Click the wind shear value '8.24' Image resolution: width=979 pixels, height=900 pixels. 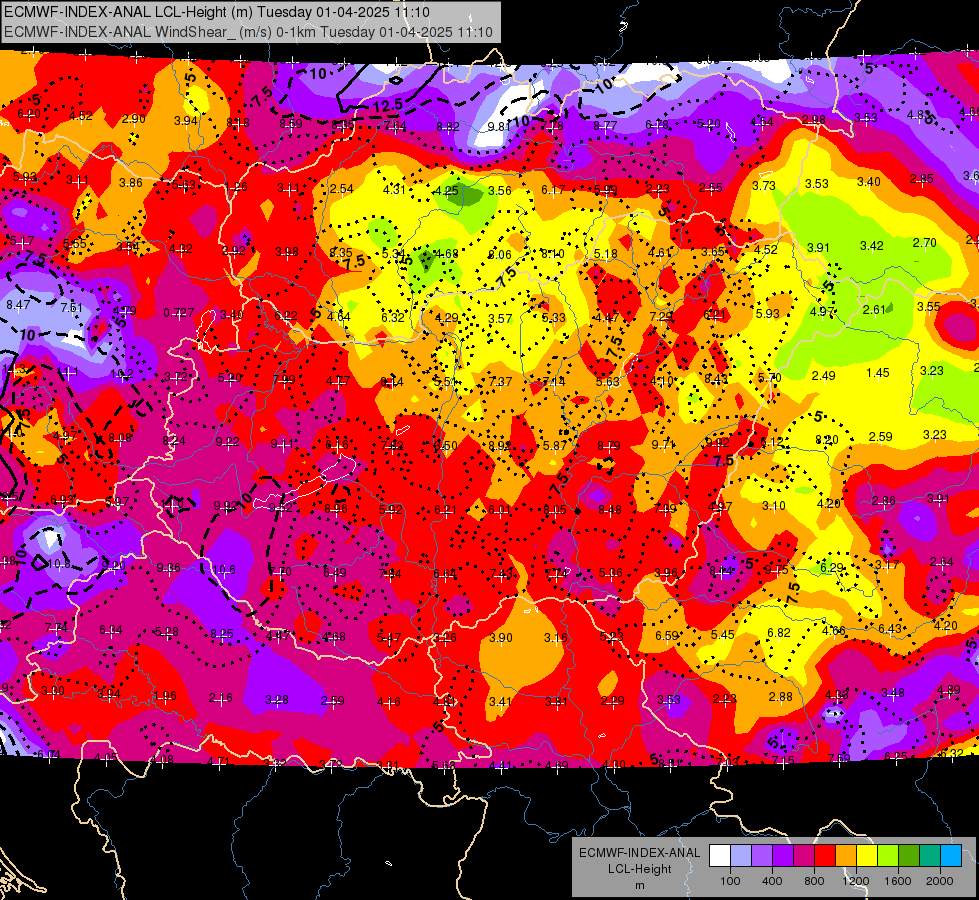174,440
